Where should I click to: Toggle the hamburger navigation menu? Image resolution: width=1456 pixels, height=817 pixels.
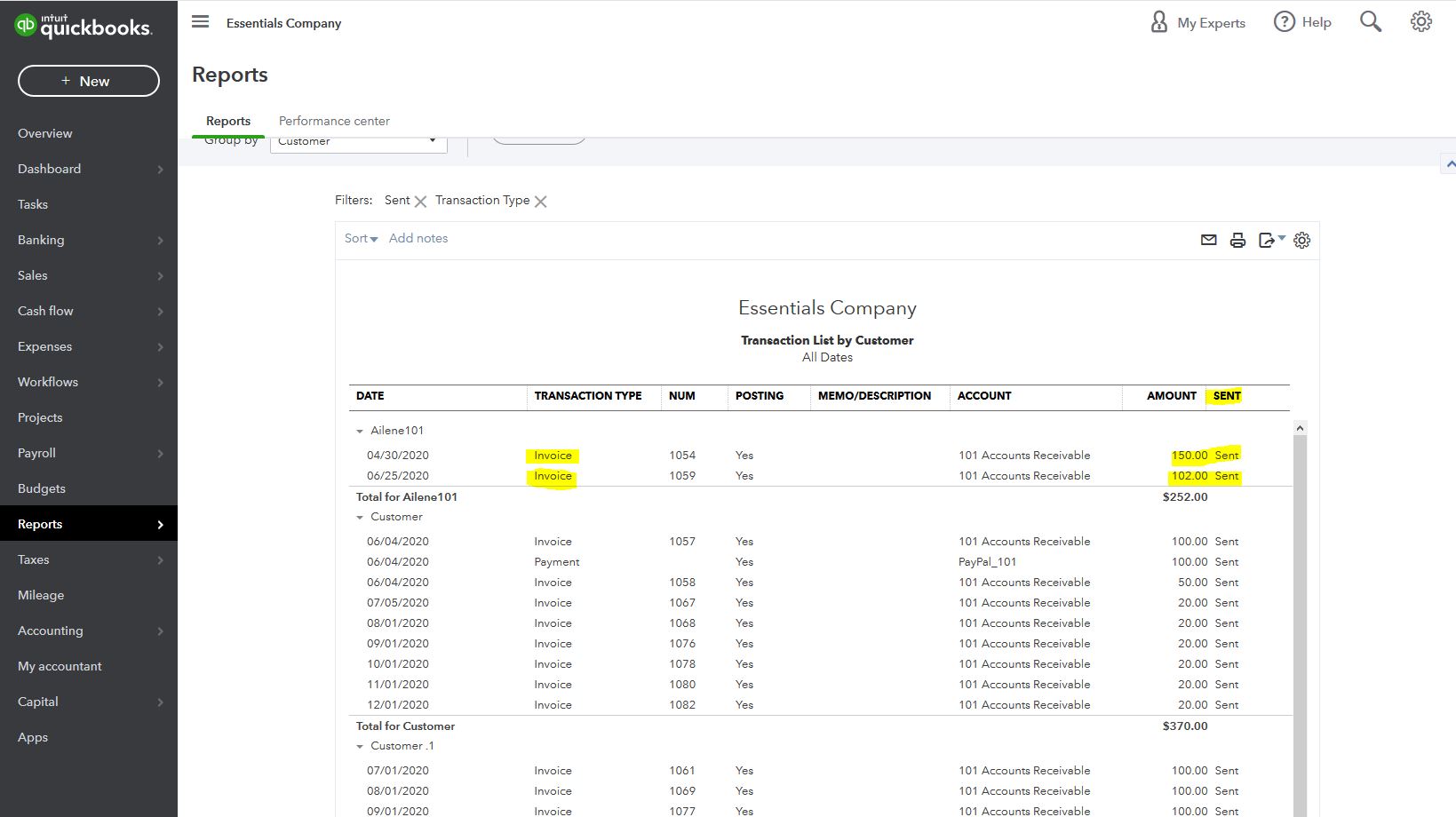pyautogui.click(x=201, y=22)
